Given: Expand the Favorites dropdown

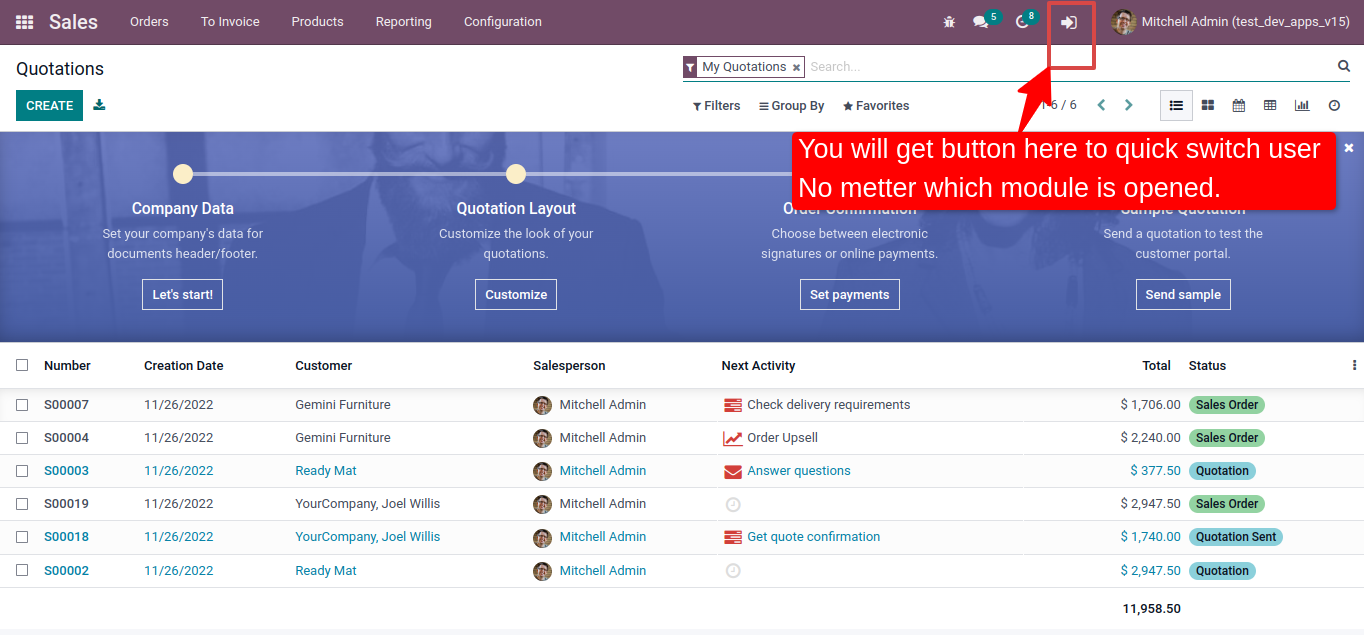Looking at the screenshot, I should (876, 106).
